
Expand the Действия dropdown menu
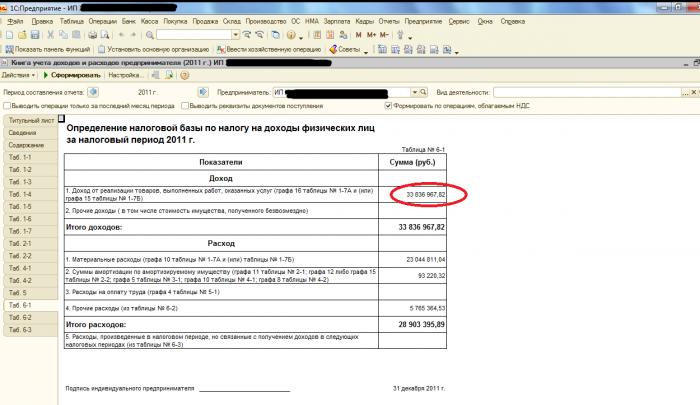click(x=18, y=75)
